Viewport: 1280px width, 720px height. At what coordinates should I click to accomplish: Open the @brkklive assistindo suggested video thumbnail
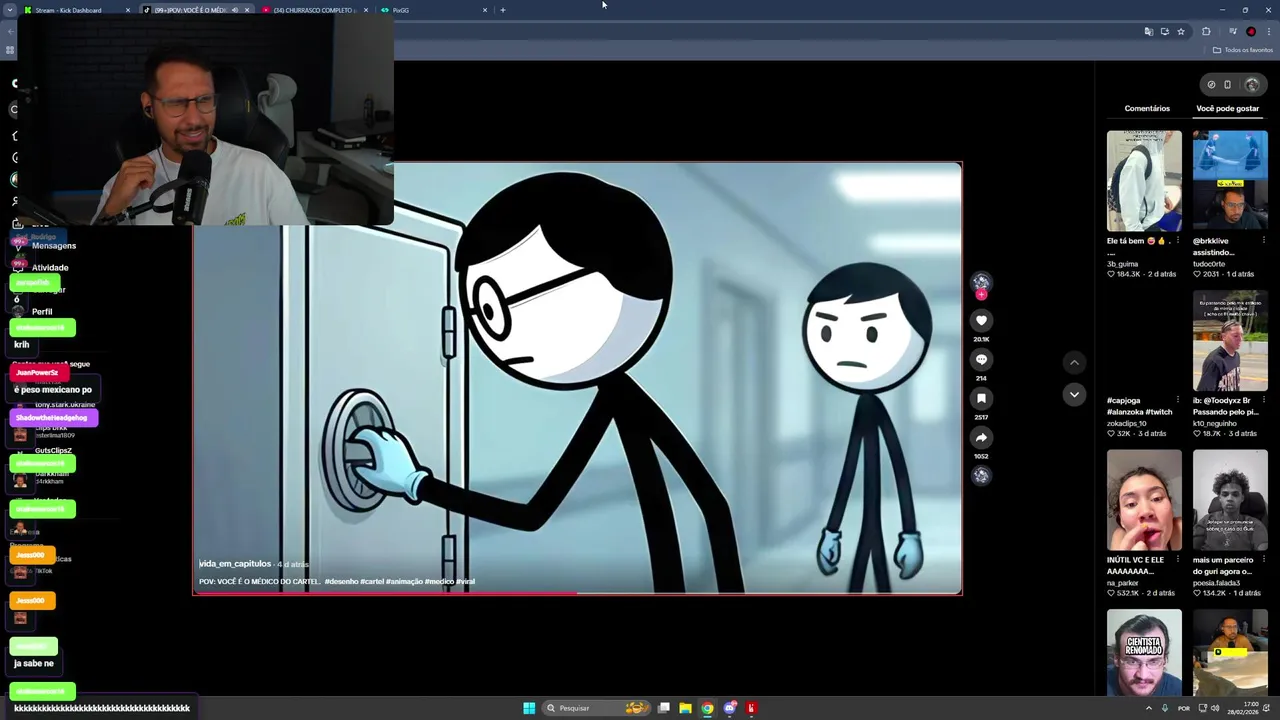click(x=1230, y=181)
